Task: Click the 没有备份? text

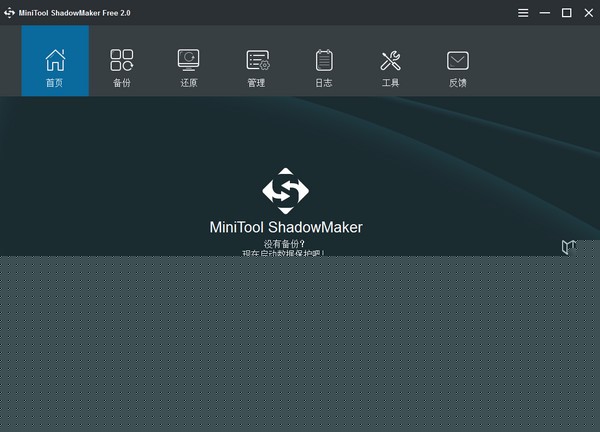Action: point(284,244)
